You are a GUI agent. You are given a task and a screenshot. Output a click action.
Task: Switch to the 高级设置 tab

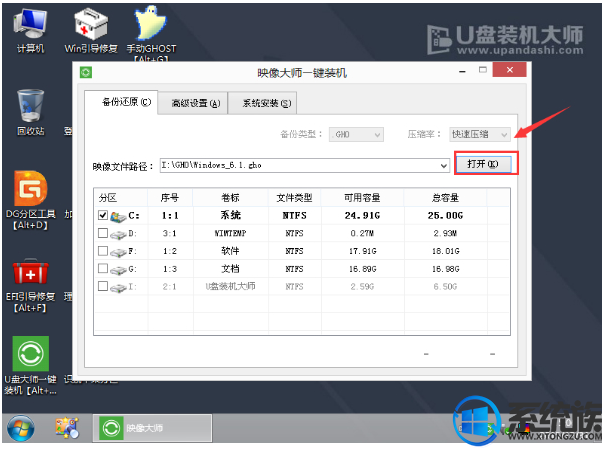[x=195, y=103]
